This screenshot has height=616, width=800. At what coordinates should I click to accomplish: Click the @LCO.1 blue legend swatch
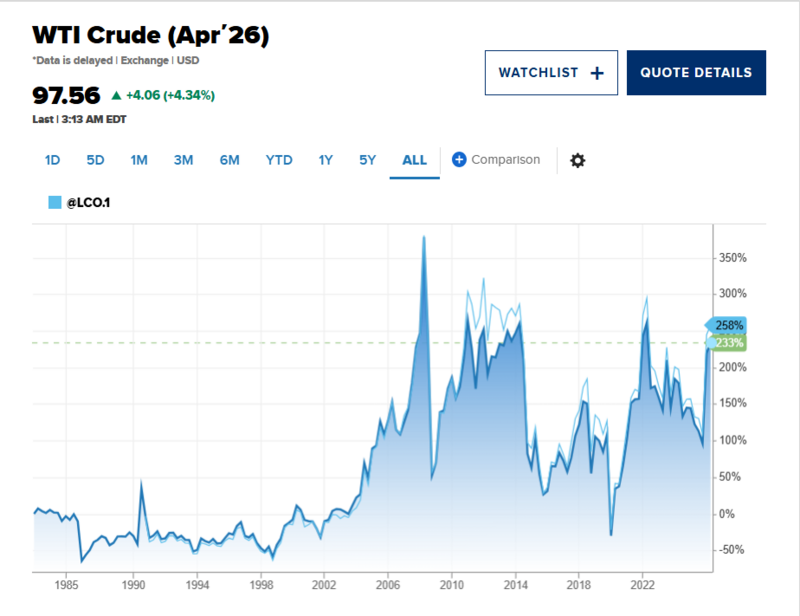[x=55, y=202]
